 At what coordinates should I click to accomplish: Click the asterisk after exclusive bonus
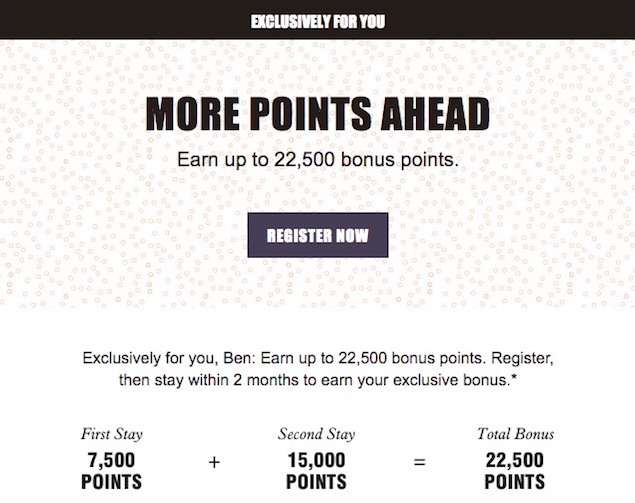[514, 378]
